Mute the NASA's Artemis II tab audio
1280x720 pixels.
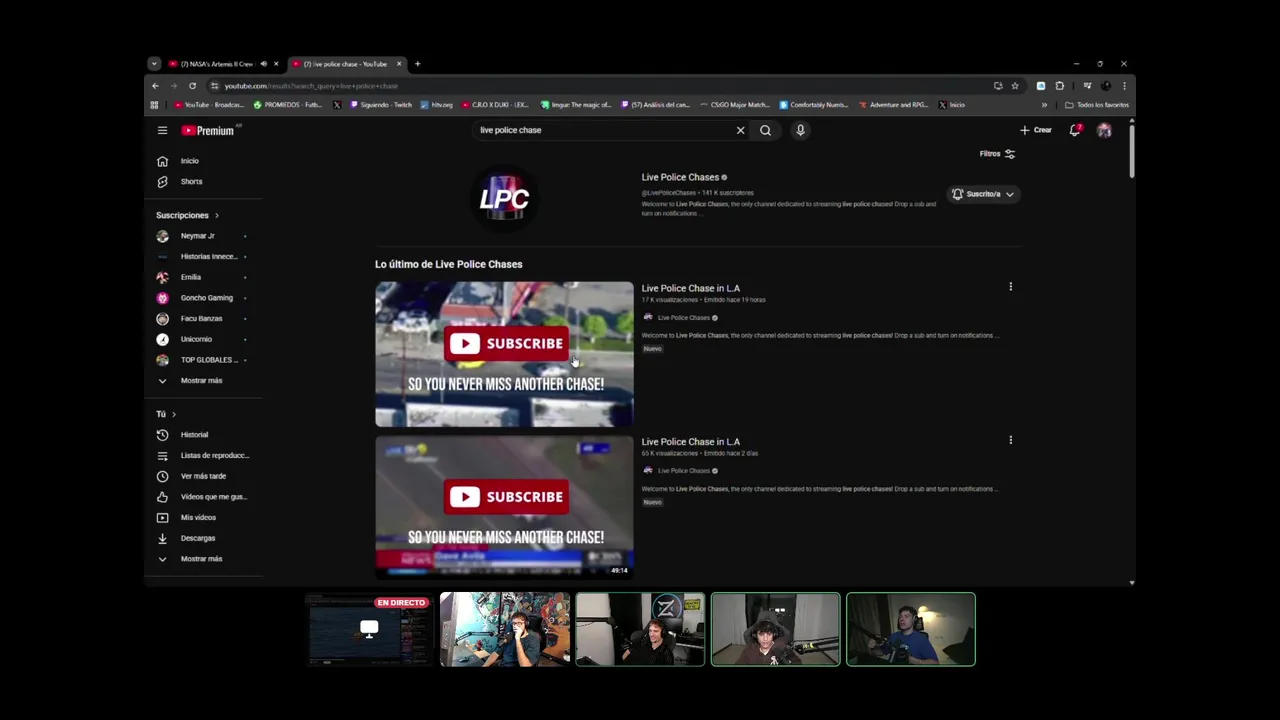[264, 64]
